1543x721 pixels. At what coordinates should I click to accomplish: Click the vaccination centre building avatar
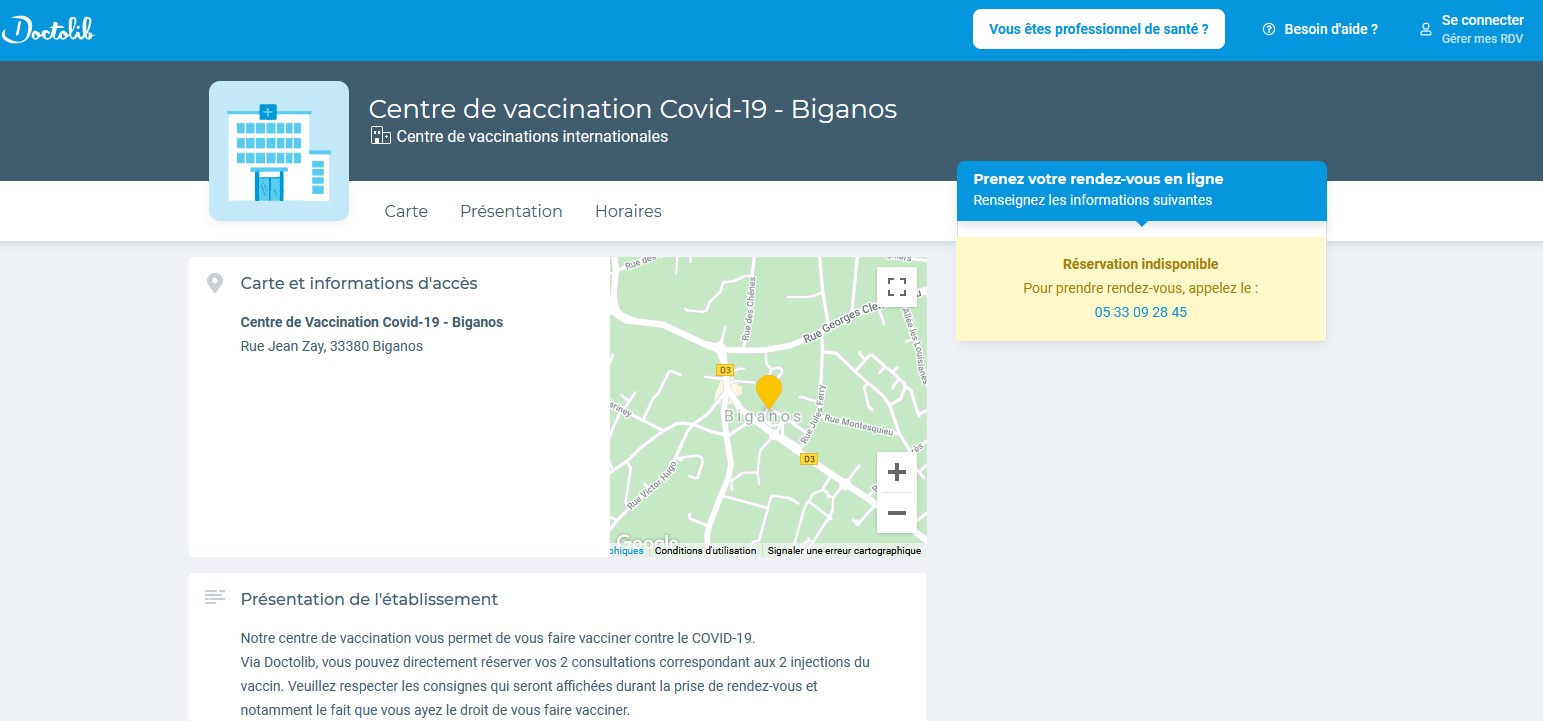tap(279, 151)
